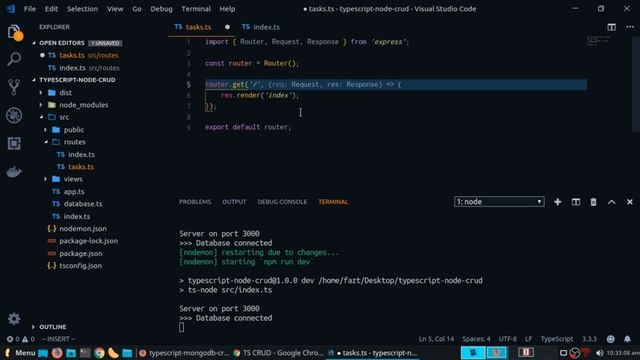Open package.json in the file tree
This screenshot has height=360, width=640.
tap(80, 253)
